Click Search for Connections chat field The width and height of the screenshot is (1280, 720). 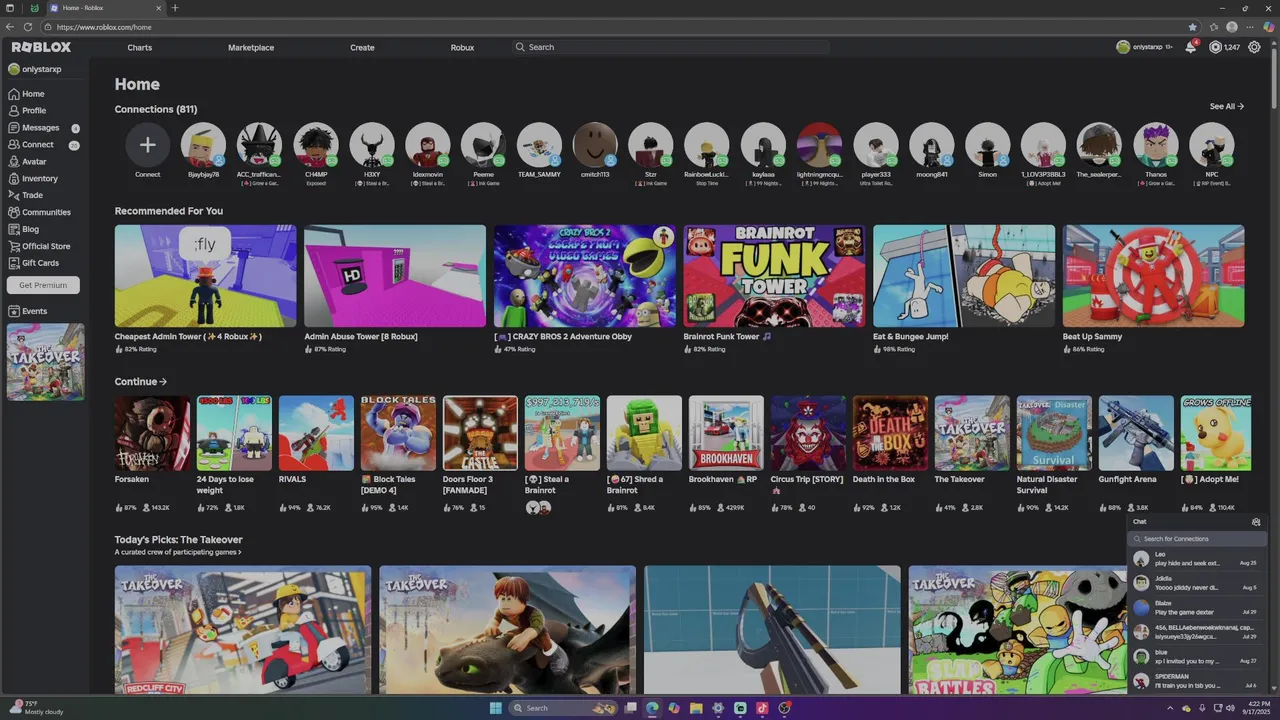pos(1198,539)
